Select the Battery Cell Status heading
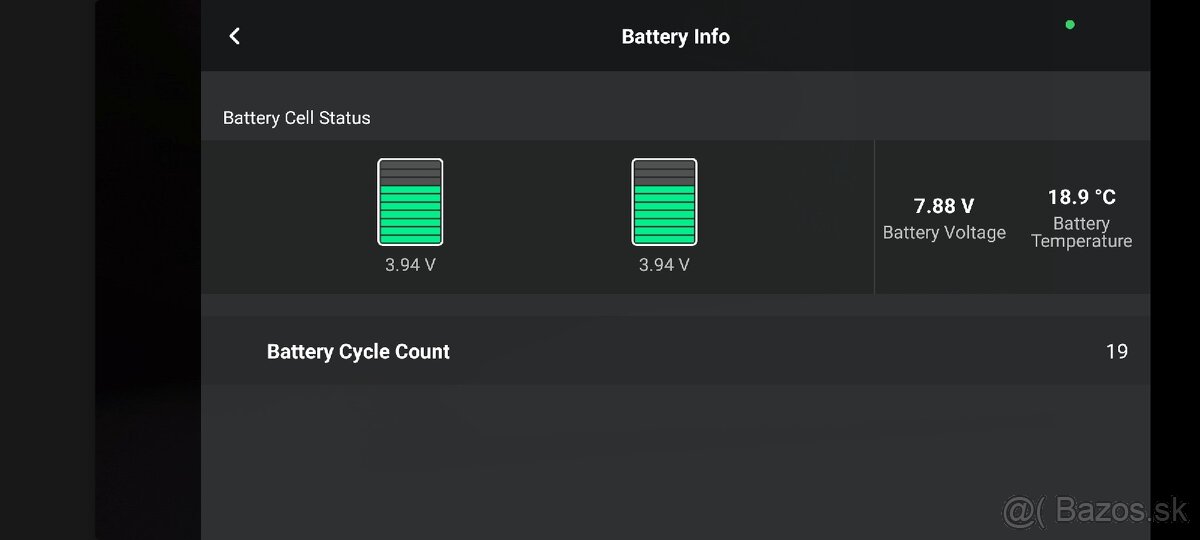The image size is (1200, 540). click(296, 118)
